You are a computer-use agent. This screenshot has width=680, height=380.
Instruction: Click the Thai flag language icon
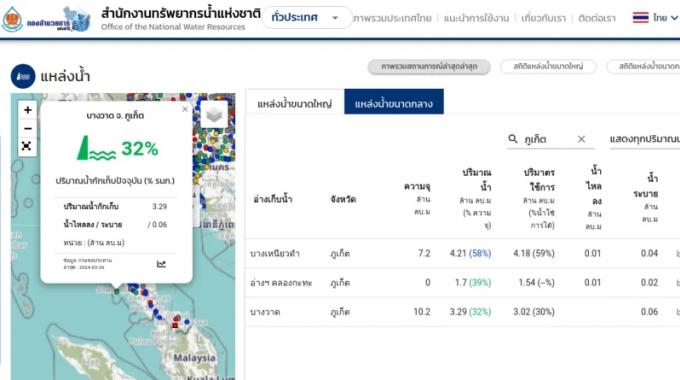click(641, 18)
